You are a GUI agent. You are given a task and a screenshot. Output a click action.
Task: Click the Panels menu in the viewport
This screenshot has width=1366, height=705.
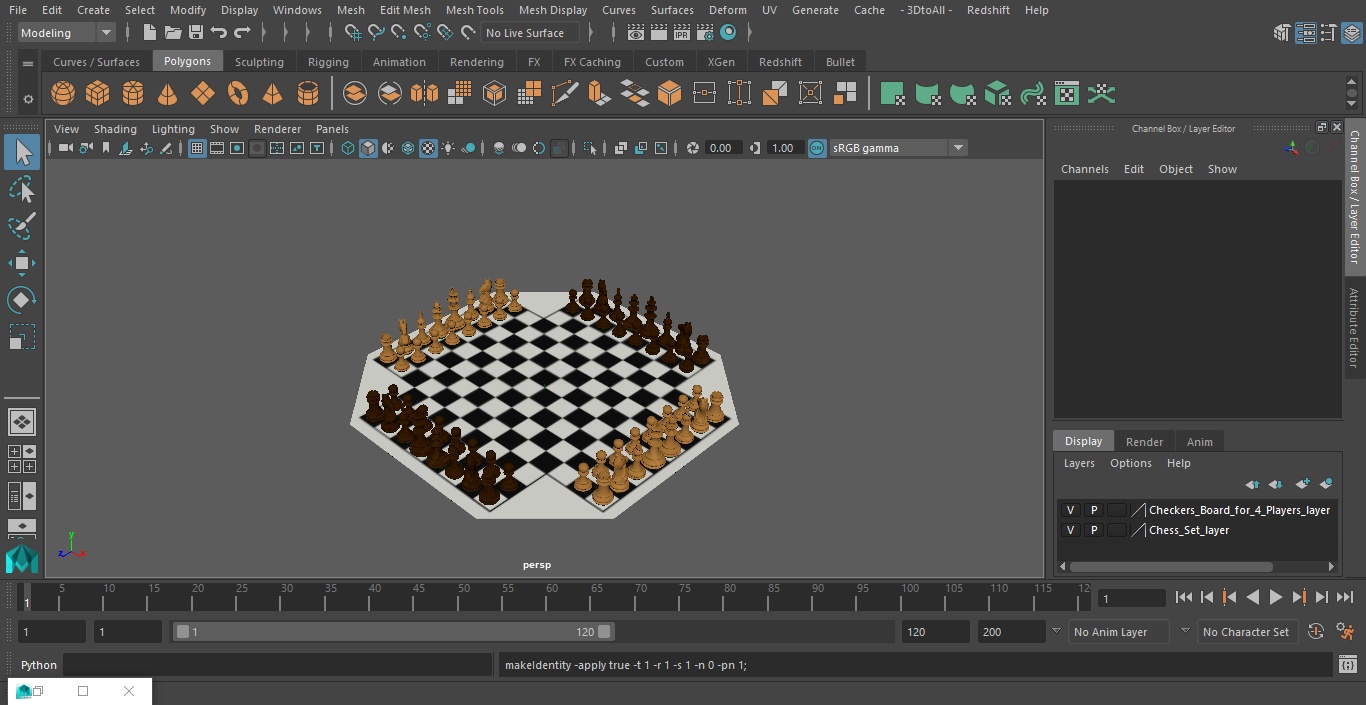[x=332, y=129]
